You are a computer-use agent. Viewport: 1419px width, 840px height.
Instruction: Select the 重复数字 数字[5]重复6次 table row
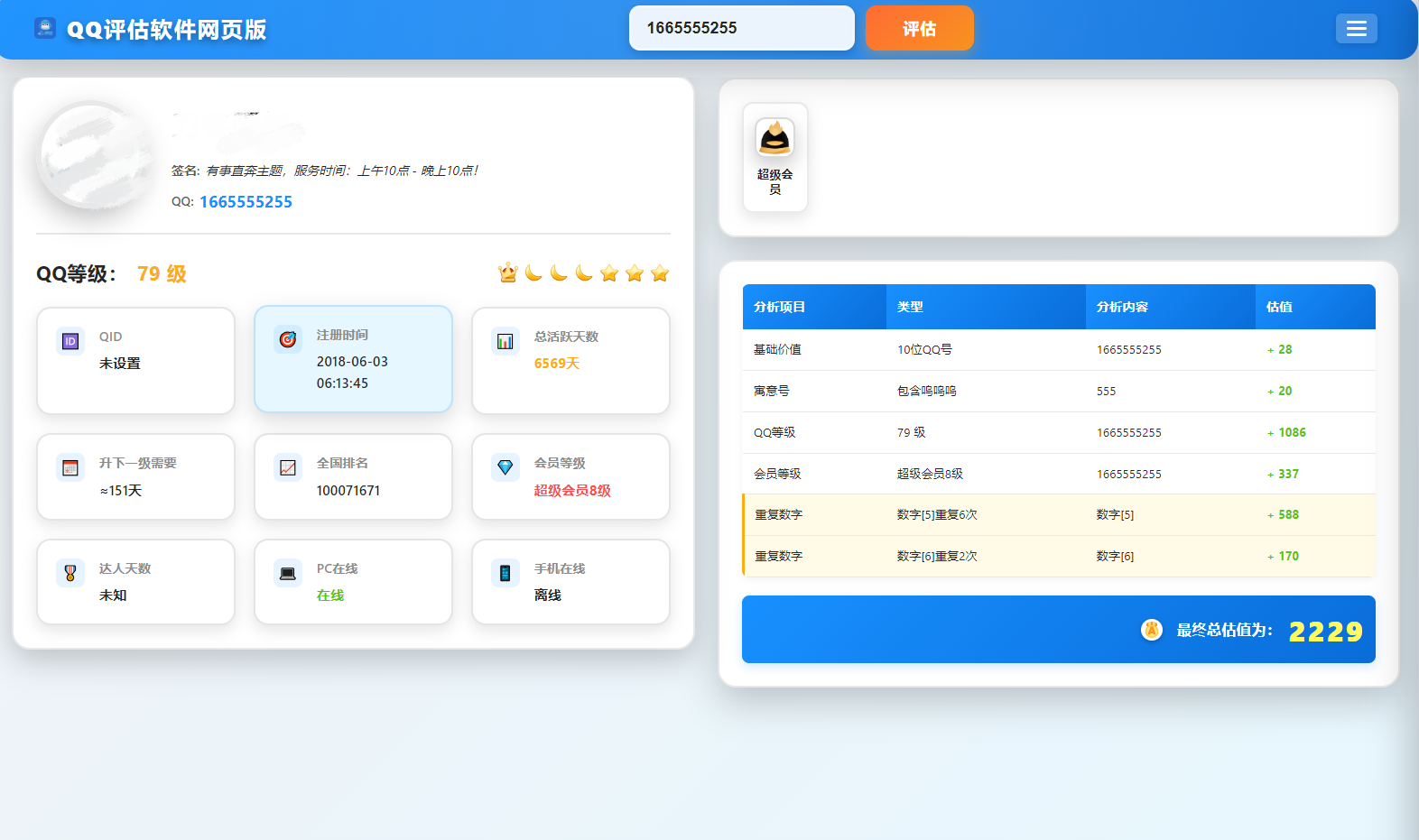point(1058,515)
